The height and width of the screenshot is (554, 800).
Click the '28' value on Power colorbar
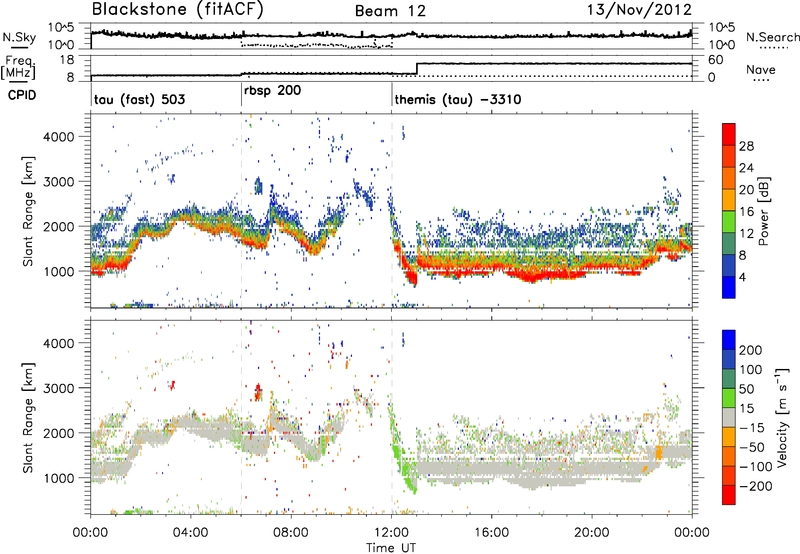tap(746, 146)
